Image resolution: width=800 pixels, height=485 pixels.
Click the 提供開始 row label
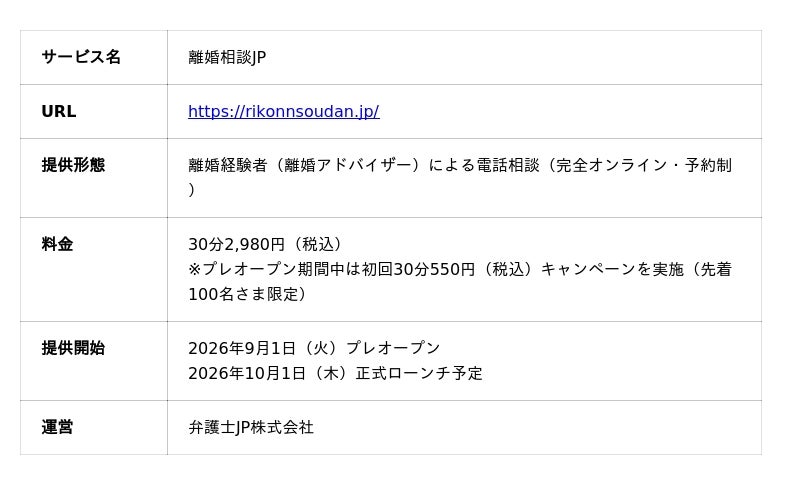coord(73,348)
